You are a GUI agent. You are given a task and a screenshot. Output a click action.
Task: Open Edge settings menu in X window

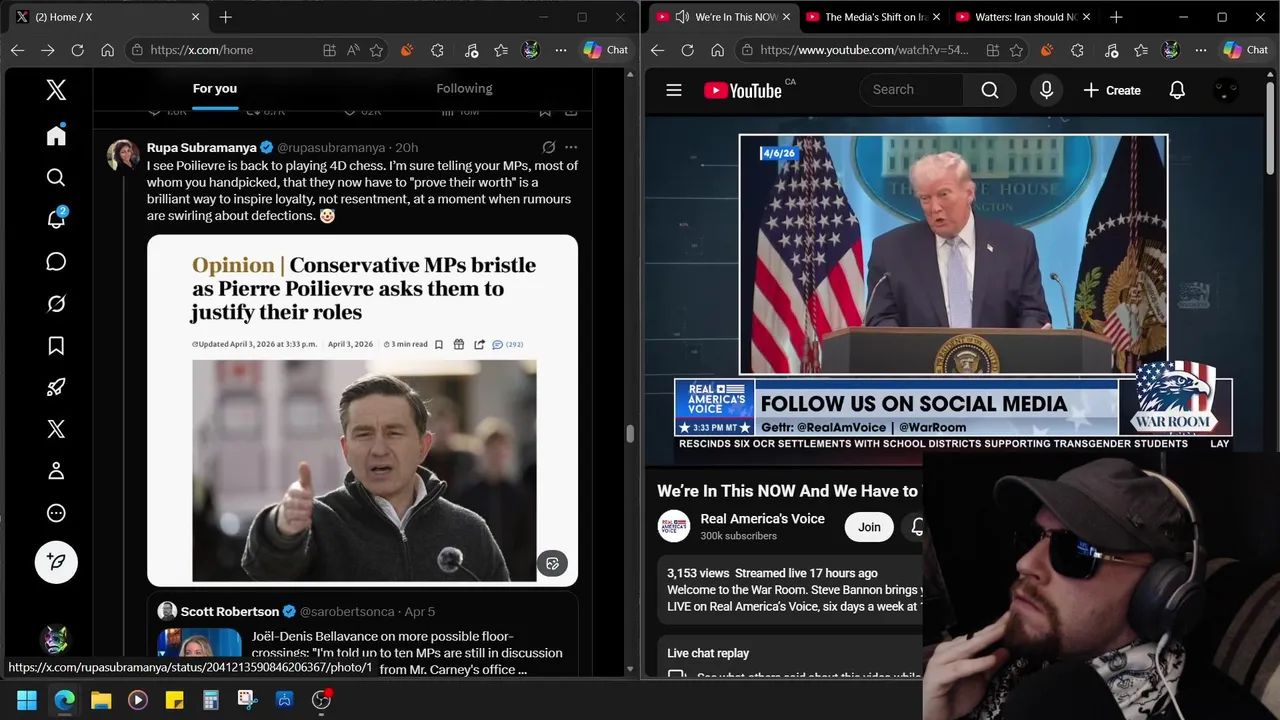click(x=561, y=50)
